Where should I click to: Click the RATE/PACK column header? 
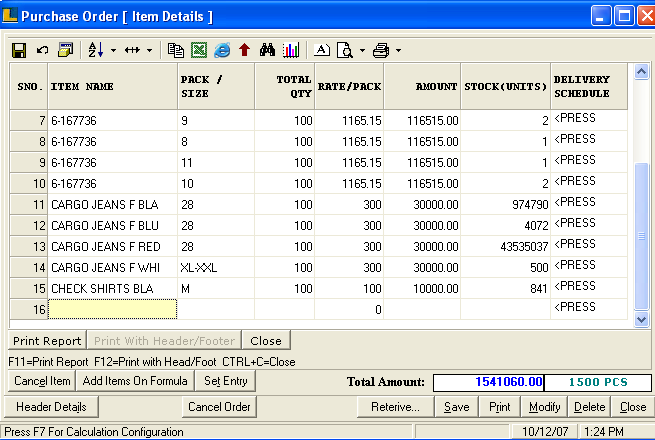[x=349, y=86]
